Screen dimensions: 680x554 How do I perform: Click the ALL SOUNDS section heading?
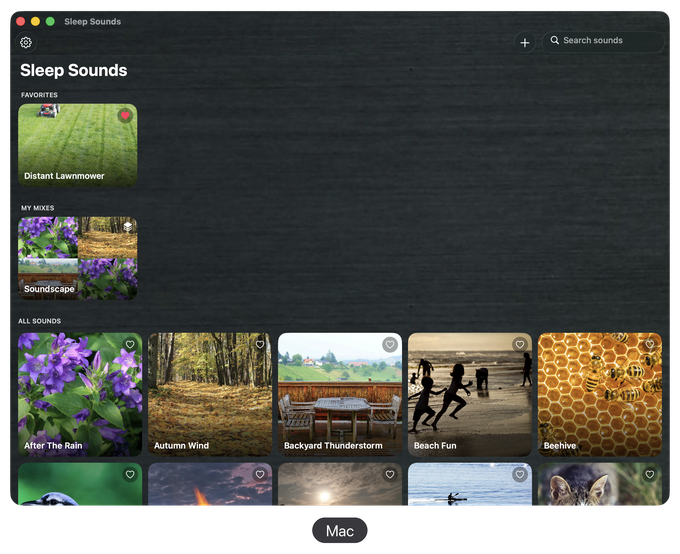(39, 321)
